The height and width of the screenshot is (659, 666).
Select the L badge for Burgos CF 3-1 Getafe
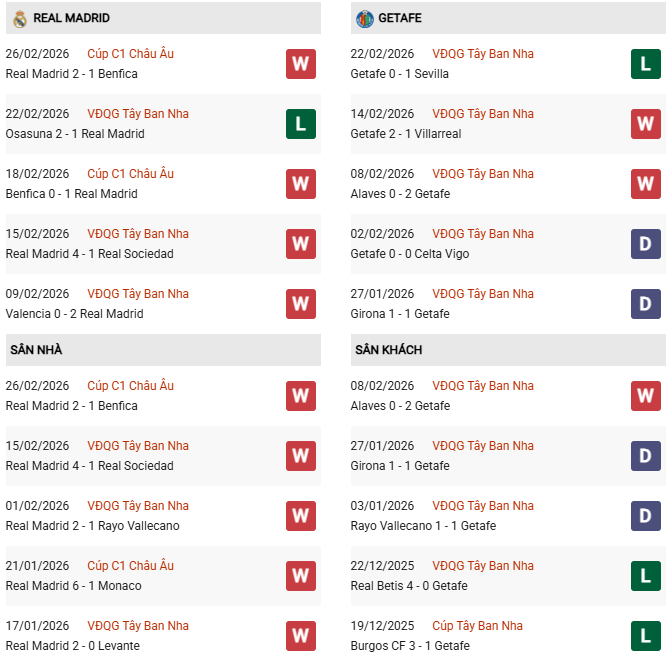pos(645,636)
